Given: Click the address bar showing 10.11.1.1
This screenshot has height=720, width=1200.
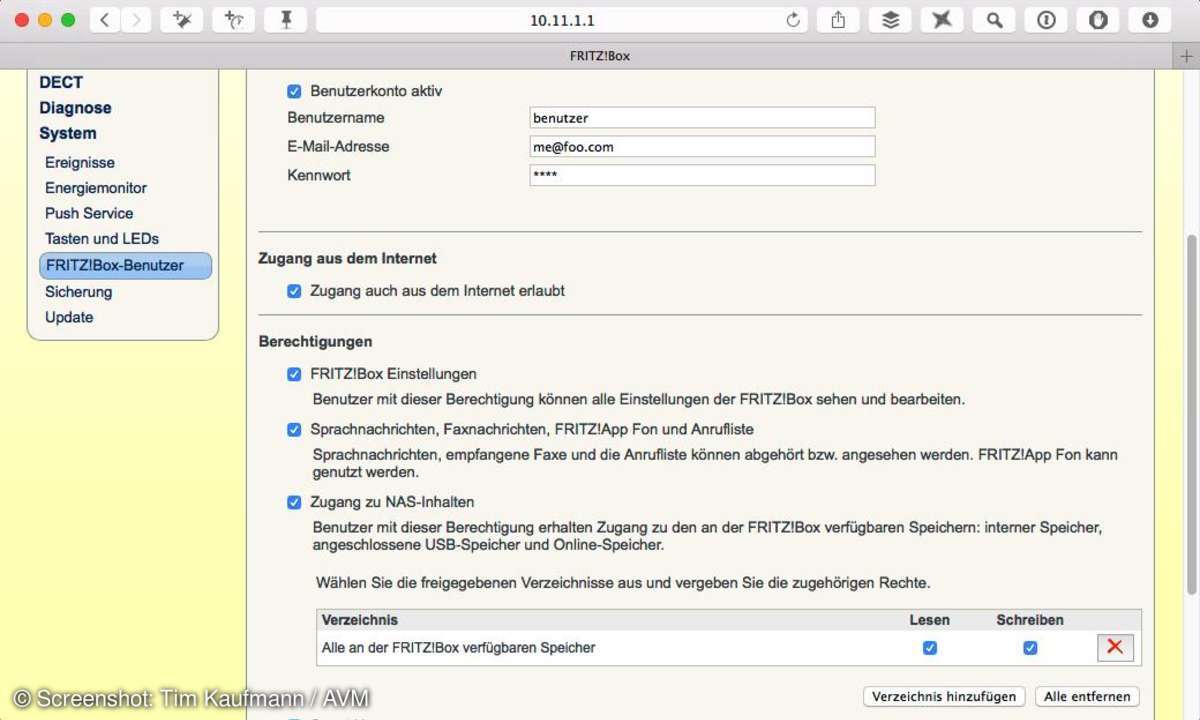Looking at the screenshot, I should (x=563, y=20).
